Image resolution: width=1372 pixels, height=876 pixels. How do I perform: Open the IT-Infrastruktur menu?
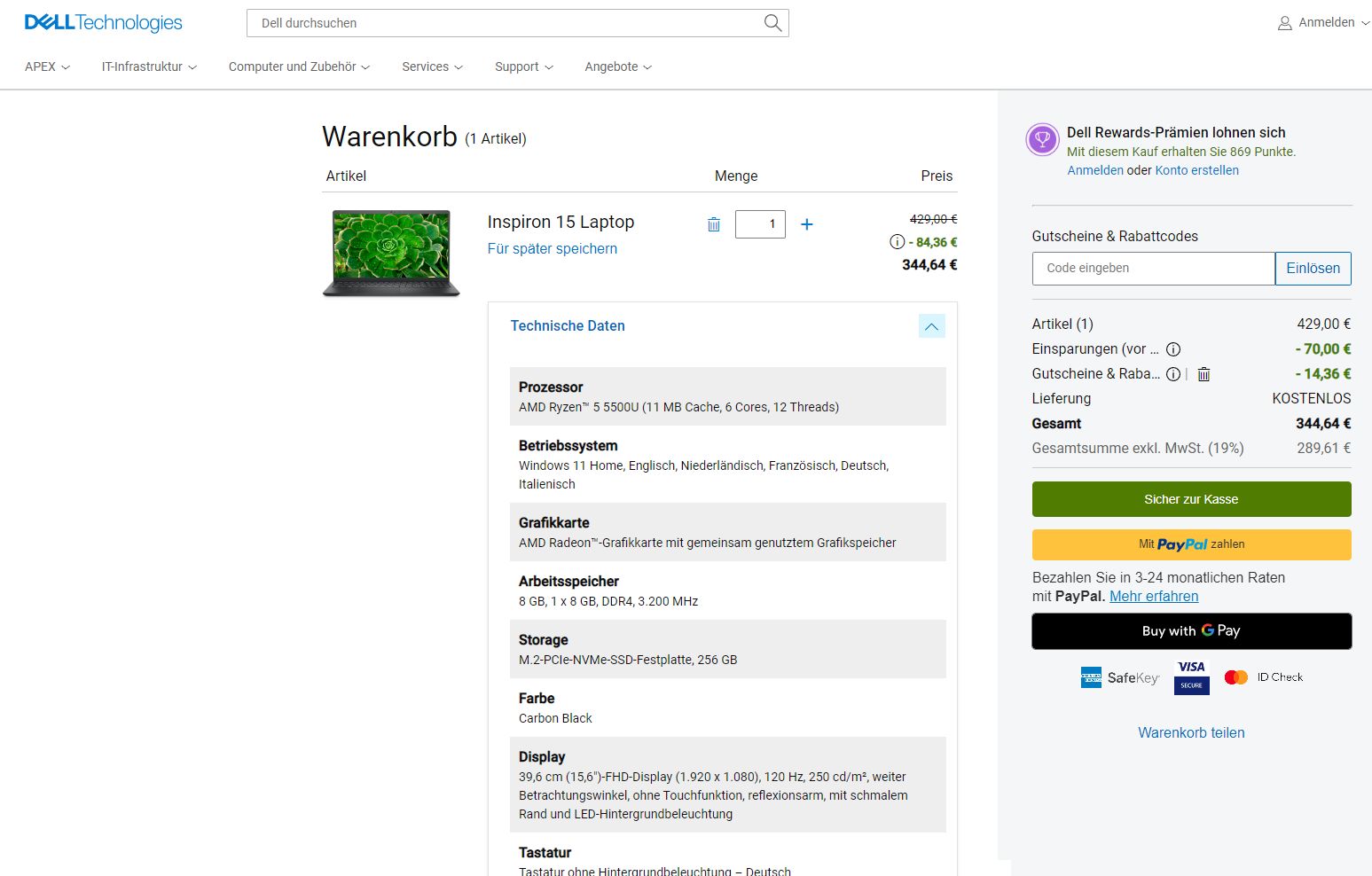click(149, 66)
